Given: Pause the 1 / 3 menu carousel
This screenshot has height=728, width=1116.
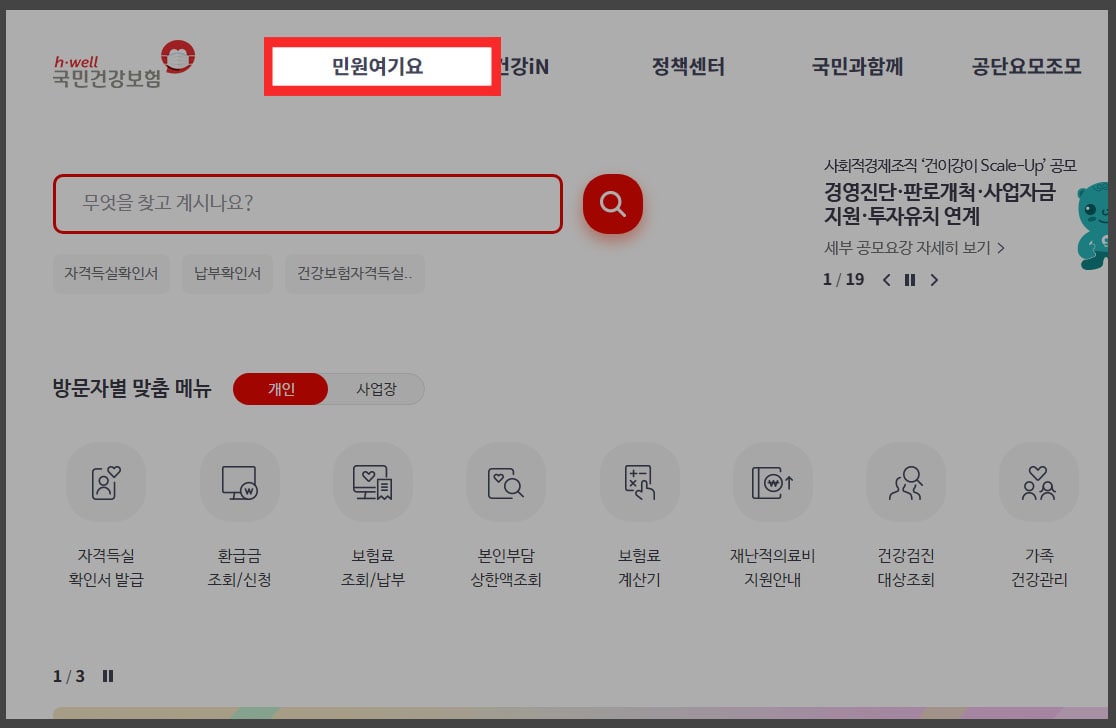Looking at the screenshot, I should pyautogui.click(x=107, y=675).
